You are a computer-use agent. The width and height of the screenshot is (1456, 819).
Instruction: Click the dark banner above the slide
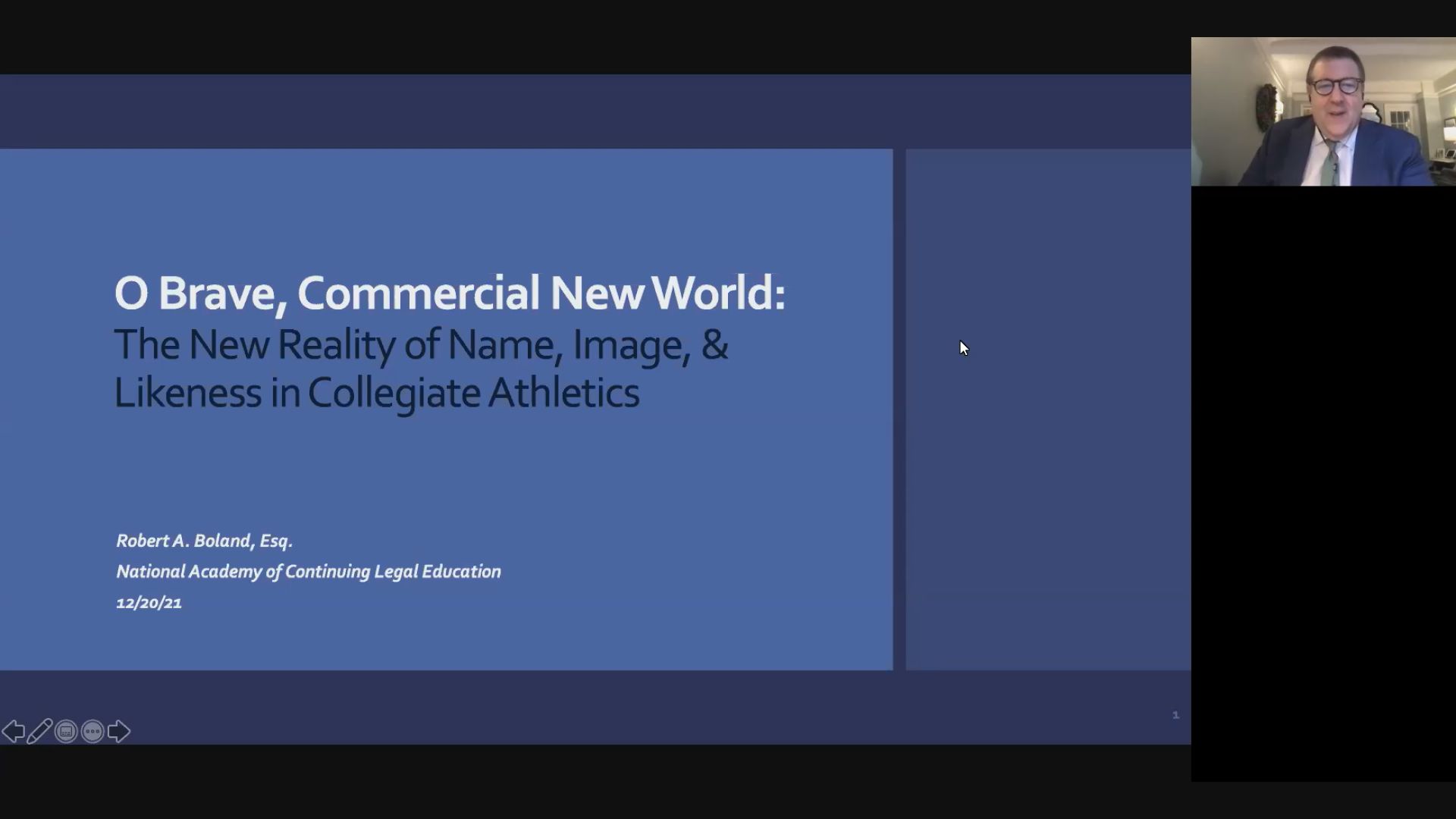[x=591, y=110]
